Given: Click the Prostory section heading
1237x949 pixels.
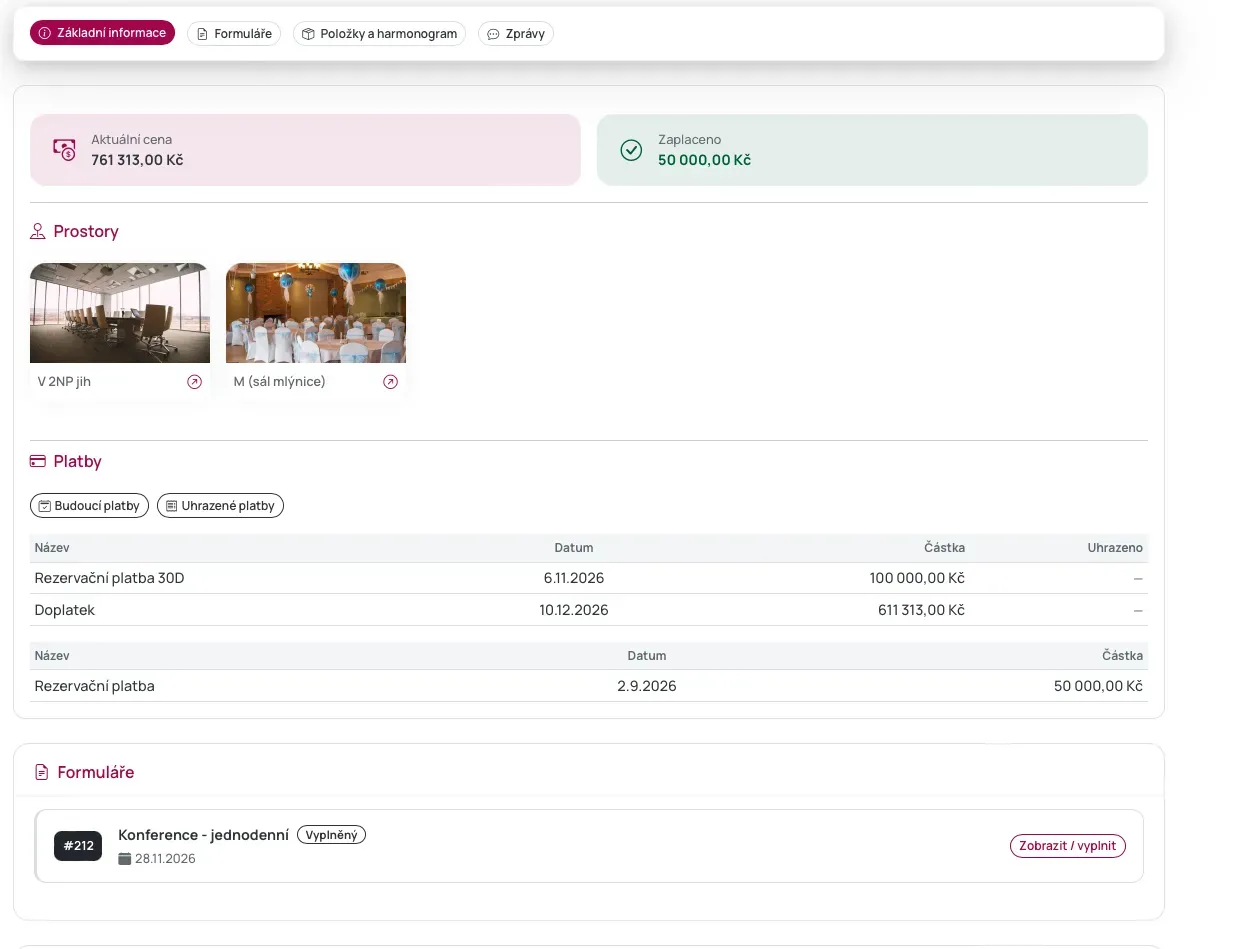Looking at the screenshot, I should pos(86,232).
